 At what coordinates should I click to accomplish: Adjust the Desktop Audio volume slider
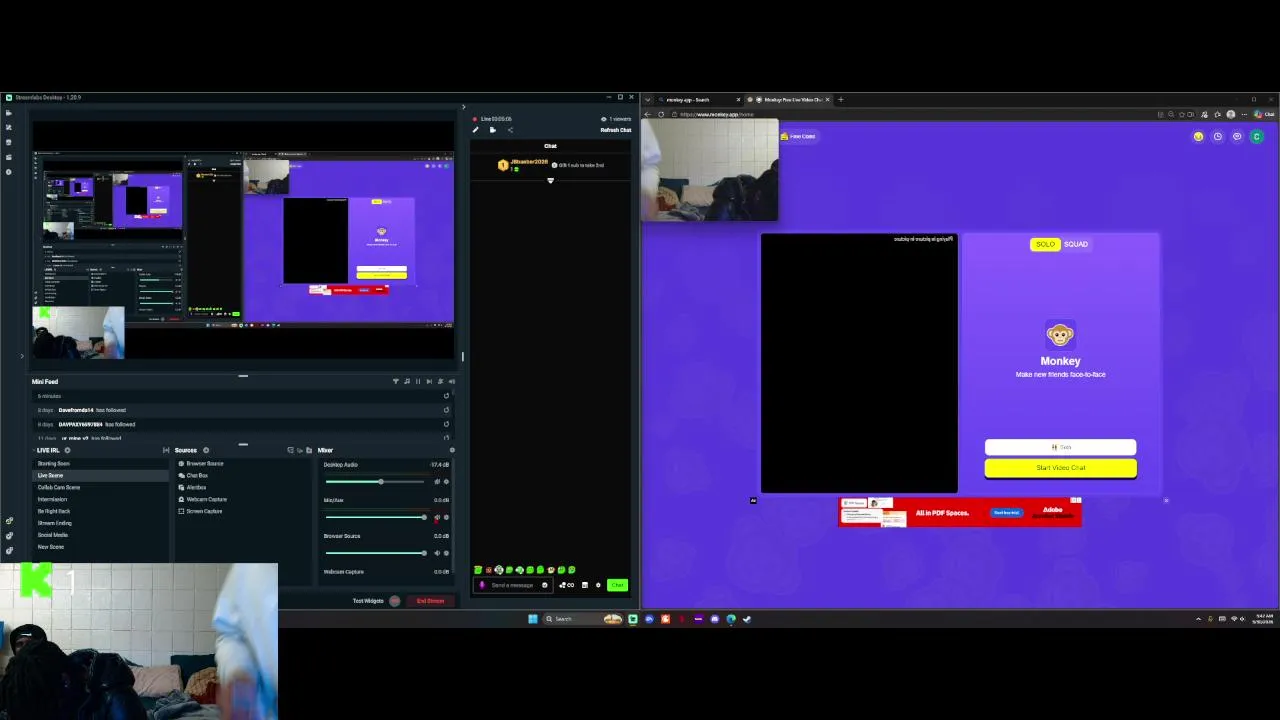[376, 482]
